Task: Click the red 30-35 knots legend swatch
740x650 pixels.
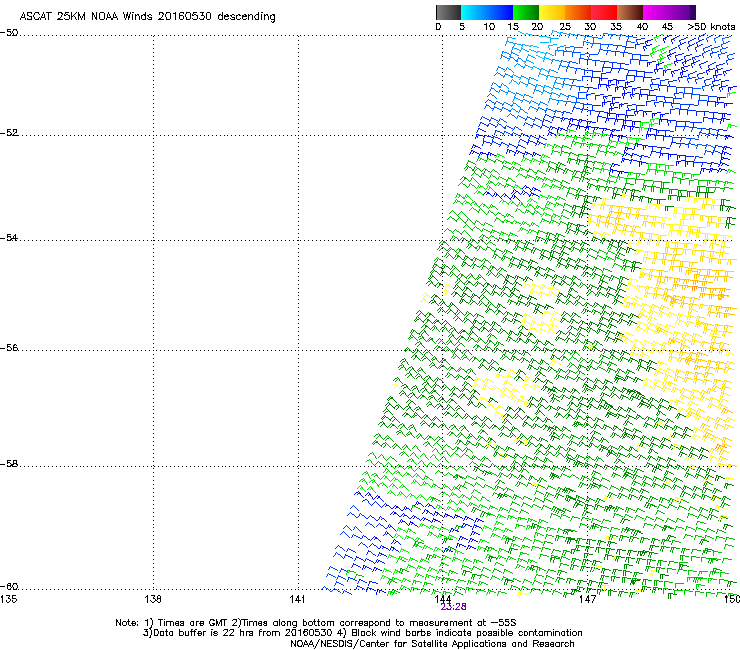Action: tap(604, 12)
